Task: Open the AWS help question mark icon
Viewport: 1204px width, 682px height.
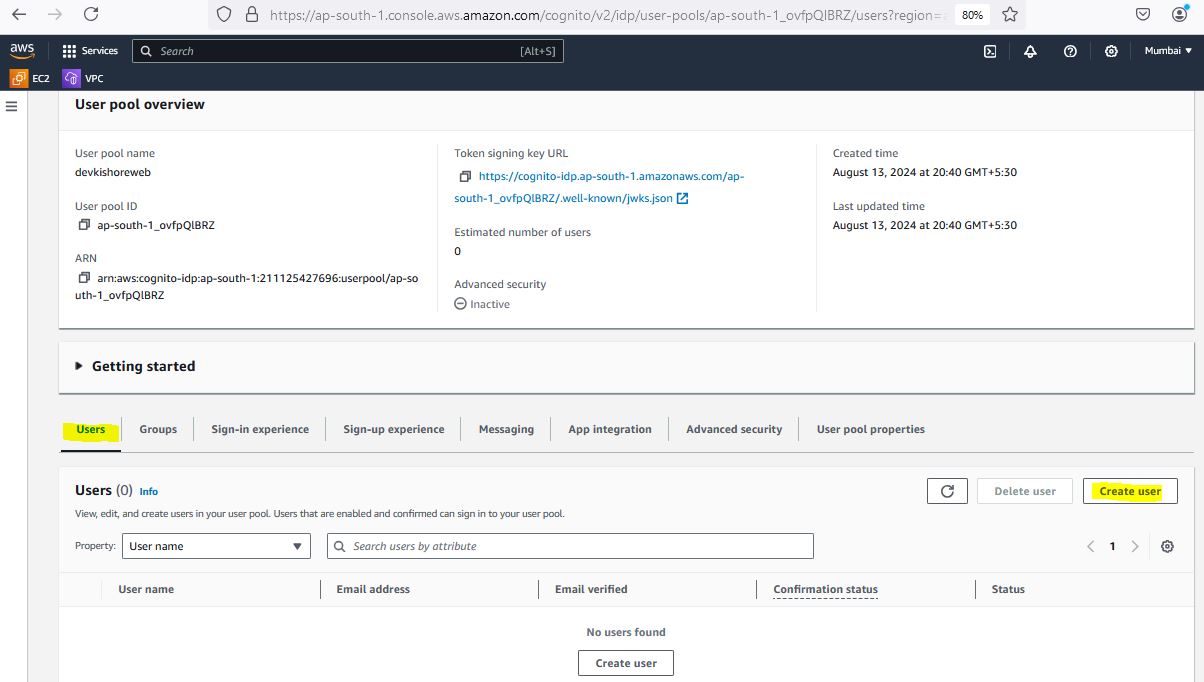Action: coord(1070,51)
